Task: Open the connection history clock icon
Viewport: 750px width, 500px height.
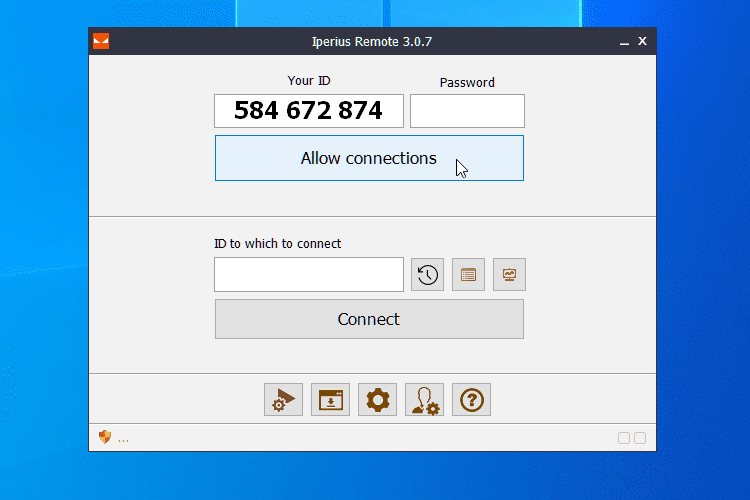Action: 428,275
